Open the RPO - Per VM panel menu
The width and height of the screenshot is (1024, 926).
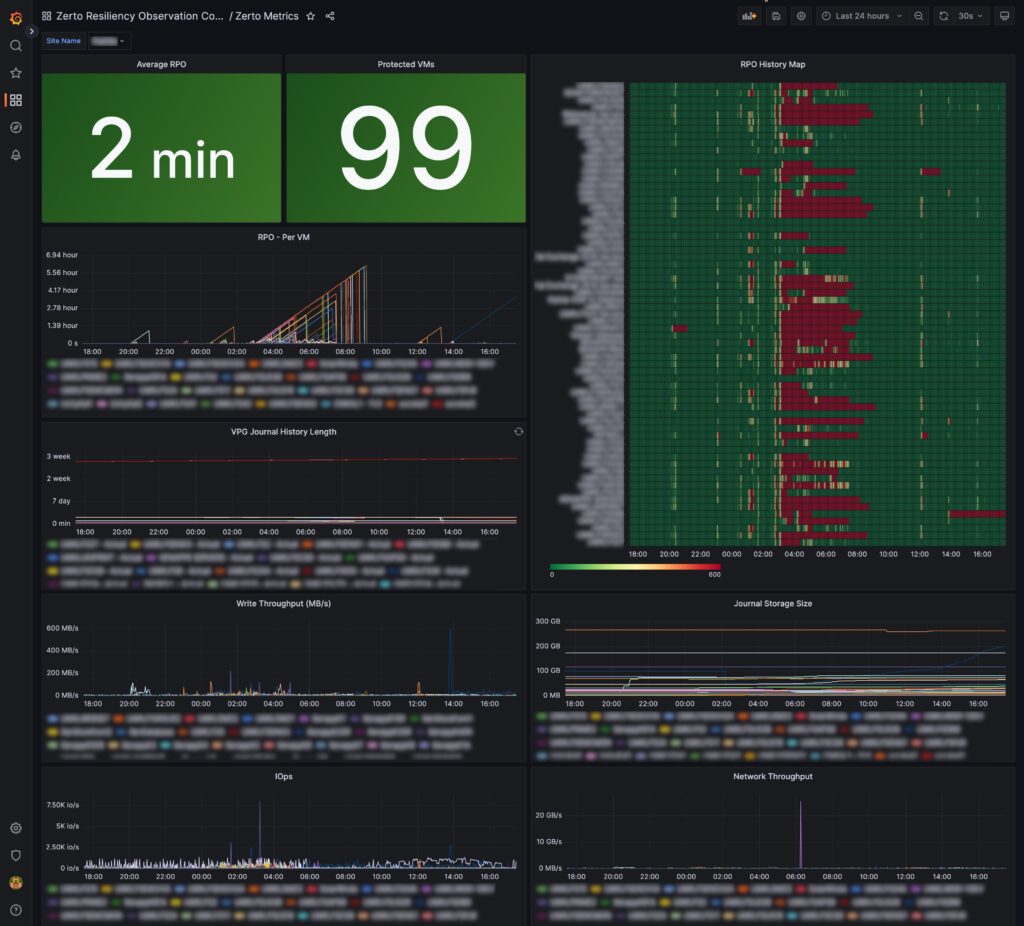pos(283,237)
